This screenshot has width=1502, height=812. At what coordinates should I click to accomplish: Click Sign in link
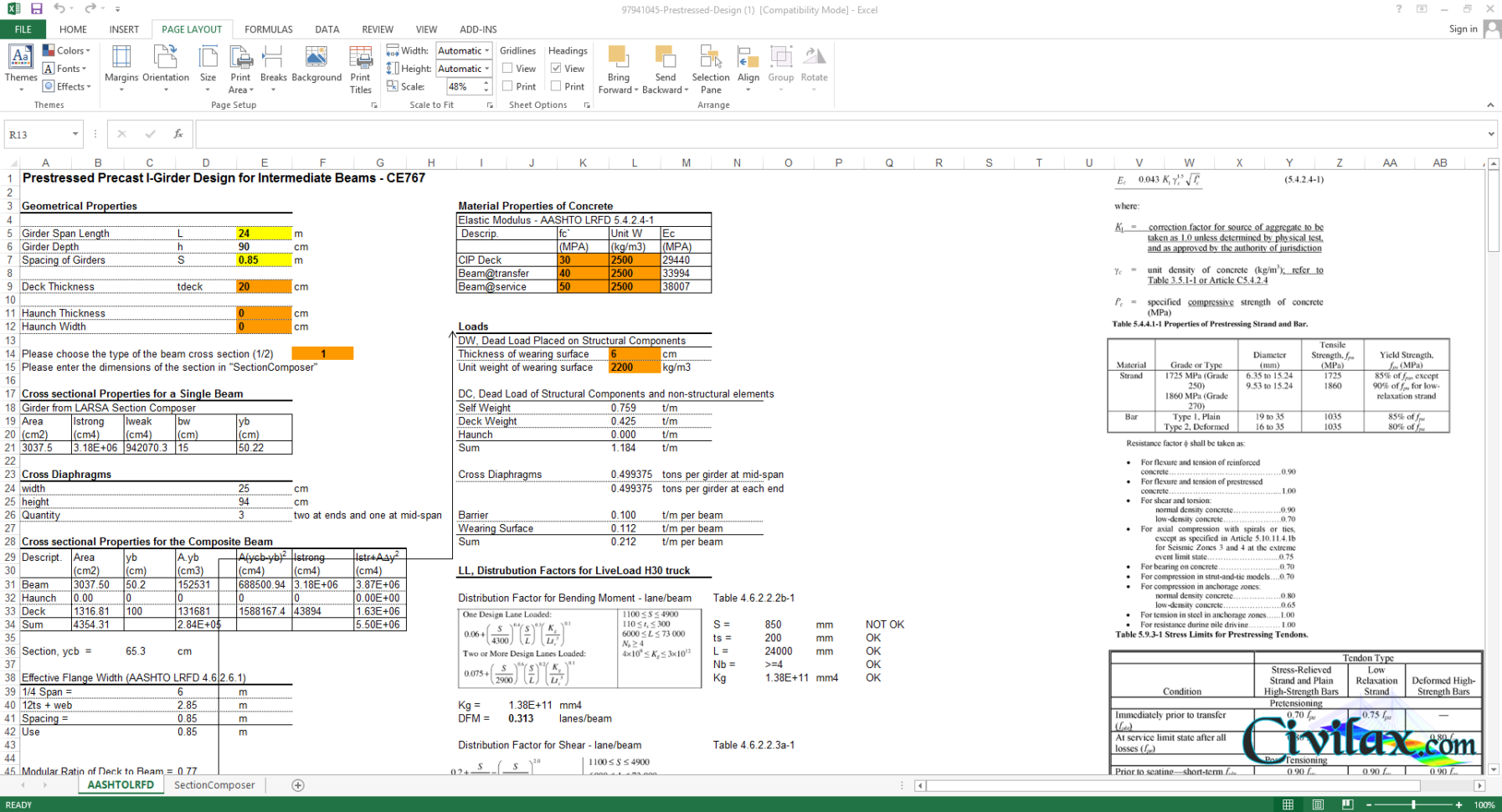click(x=1463, y=28)
